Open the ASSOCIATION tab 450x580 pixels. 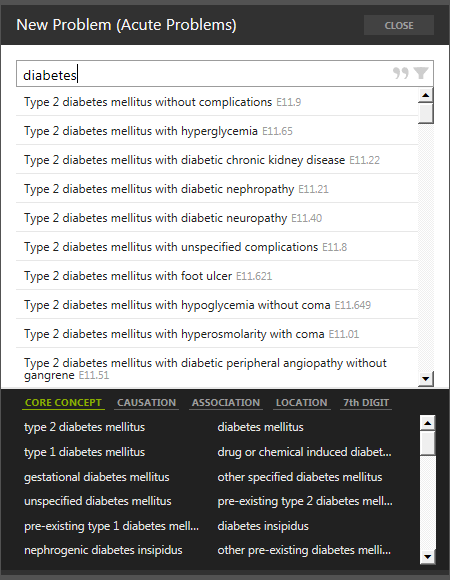coord(226,402)
